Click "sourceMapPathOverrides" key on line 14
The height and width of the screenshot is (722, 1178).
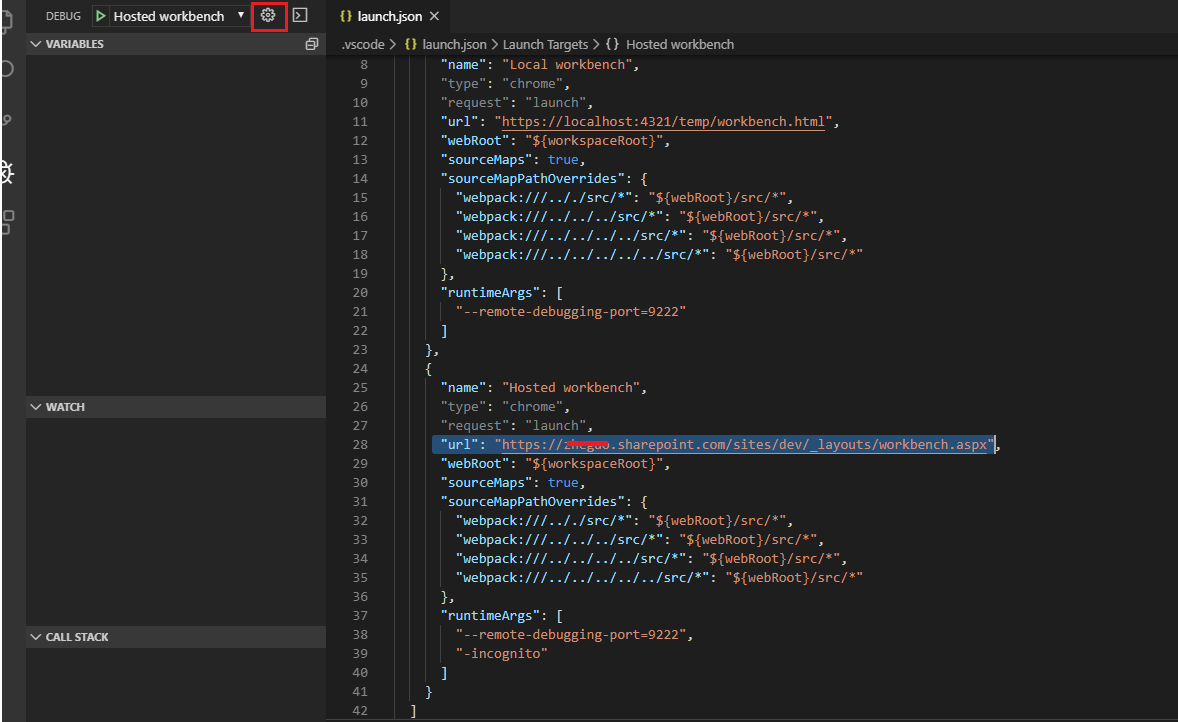[x=533, y=178]
